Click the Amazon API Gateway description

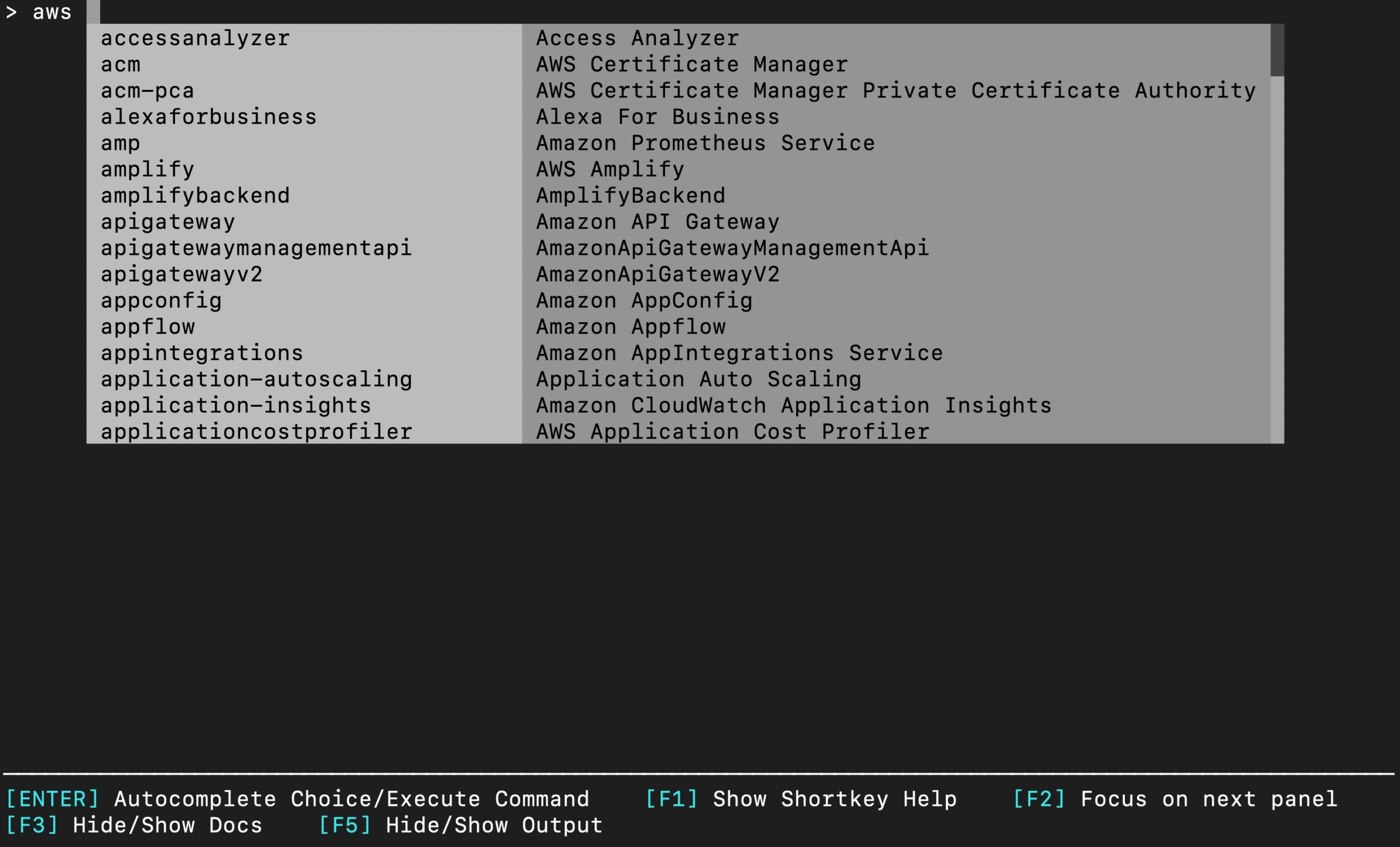coord(658,221)
